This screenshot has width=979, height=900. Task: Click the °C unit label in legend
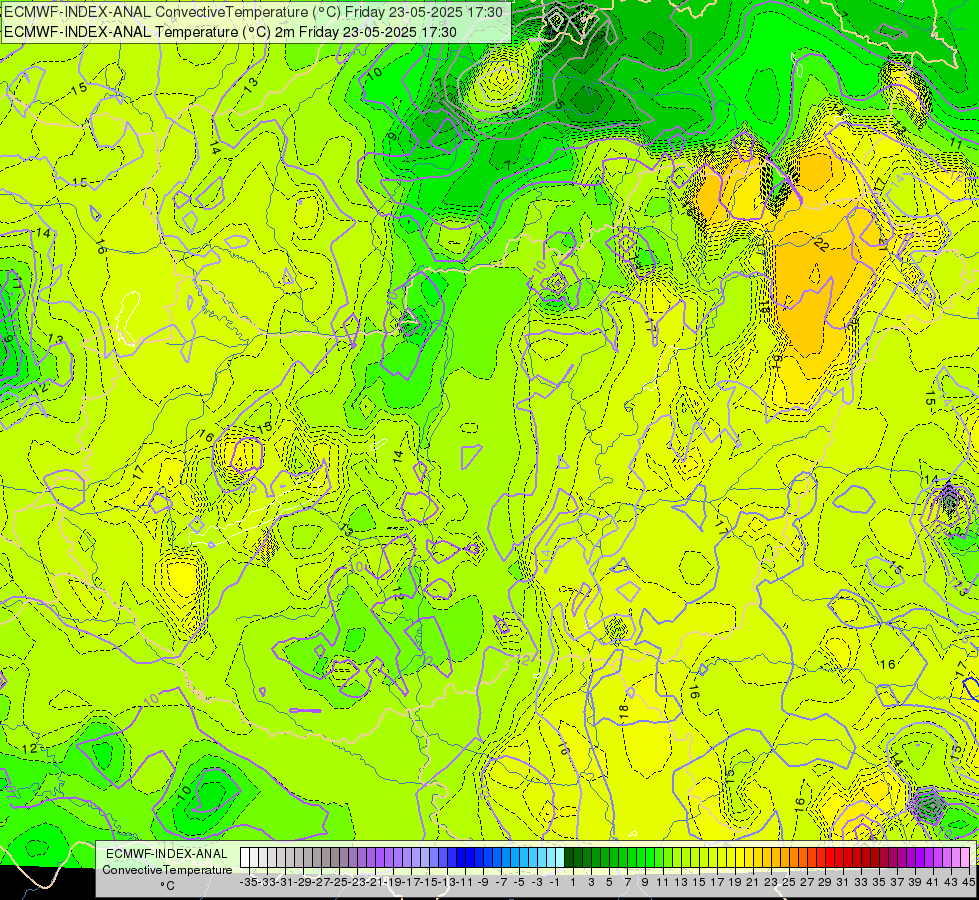pos(167,886)
